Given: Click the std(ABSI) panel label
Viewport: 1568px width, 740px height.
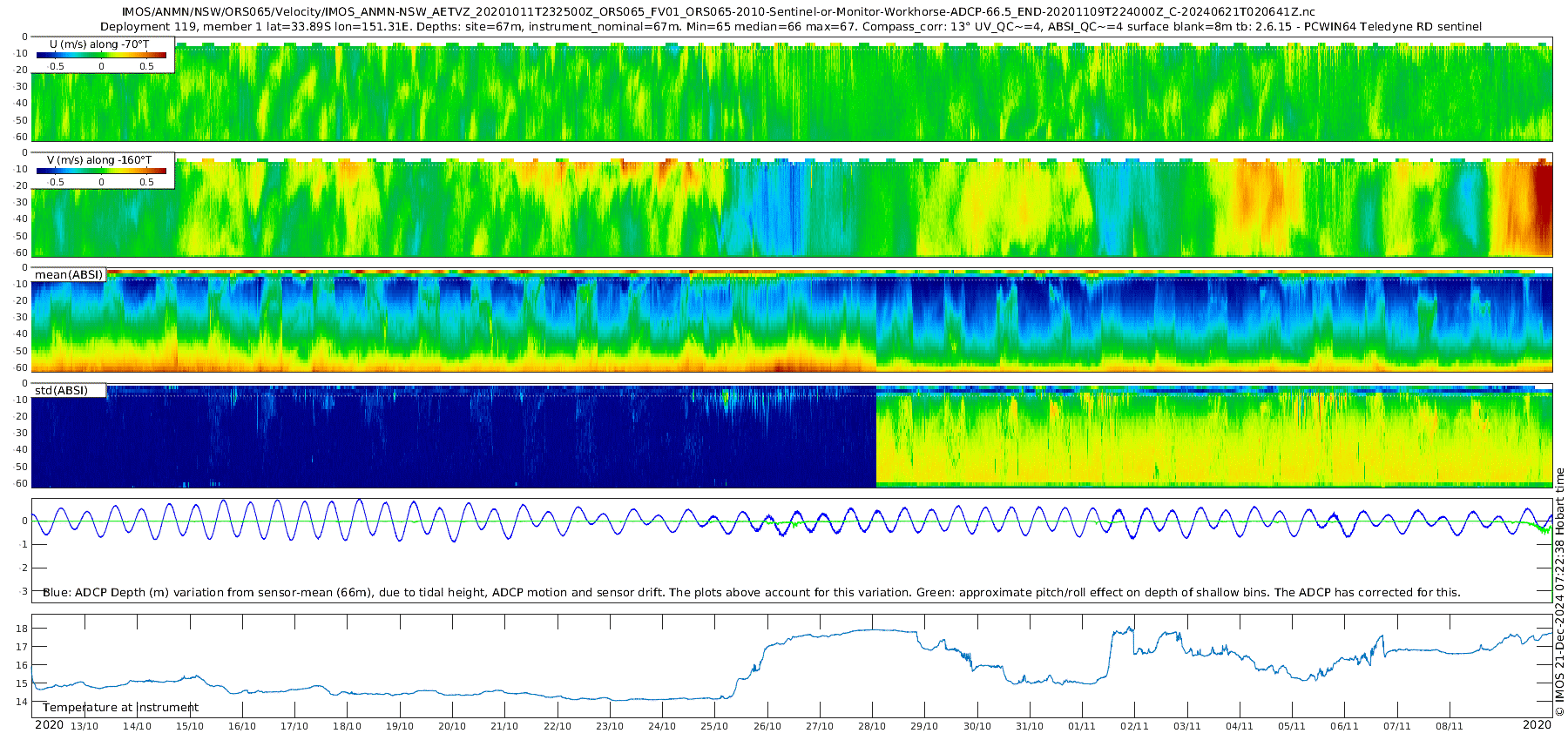Looking at the screenshot, I should [x=61, y=390].
